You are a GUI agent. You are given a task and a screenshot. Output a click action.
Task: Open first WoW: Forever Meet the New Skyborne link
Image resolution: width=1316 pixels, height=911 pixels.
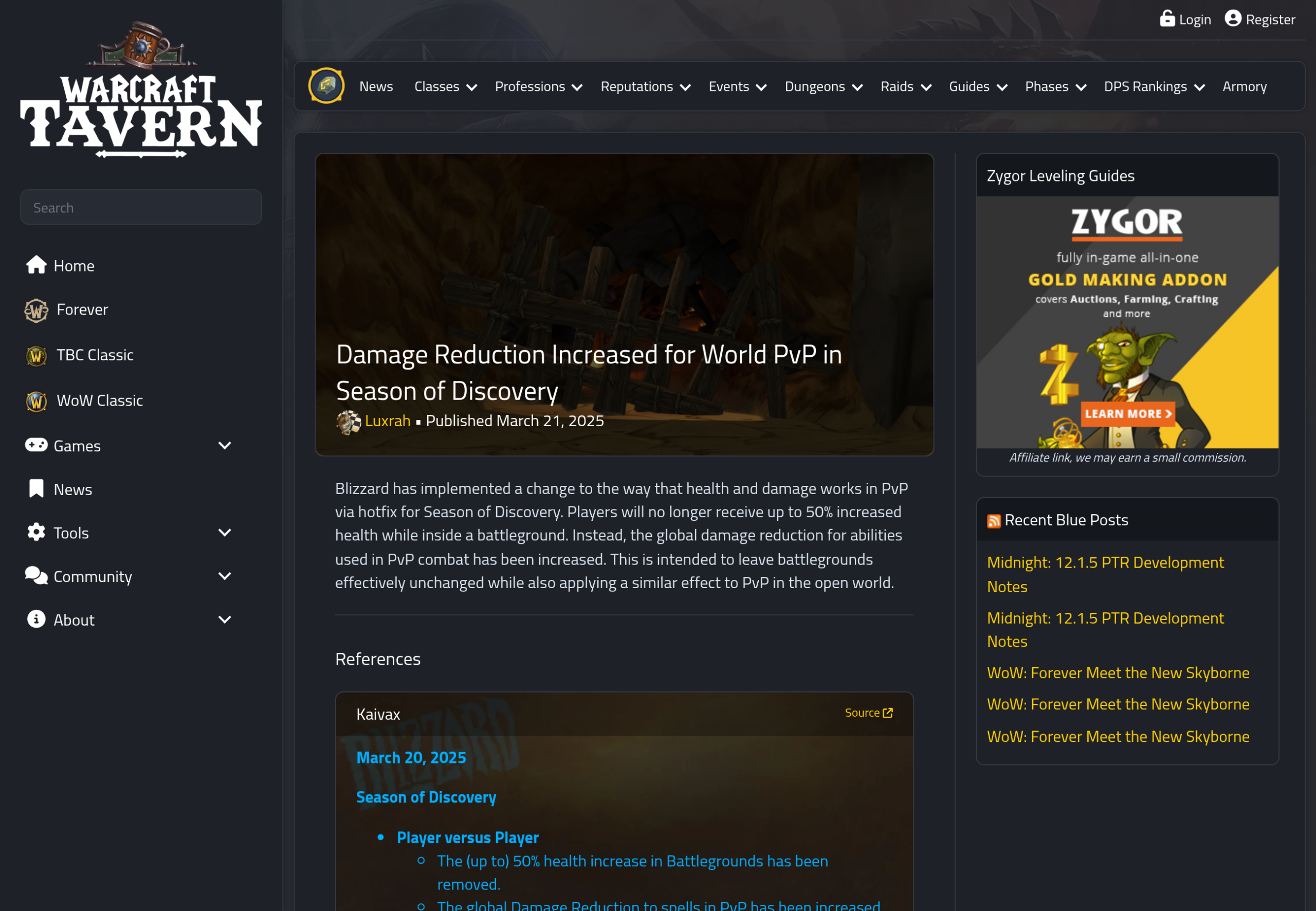[x=1118, y=673]
